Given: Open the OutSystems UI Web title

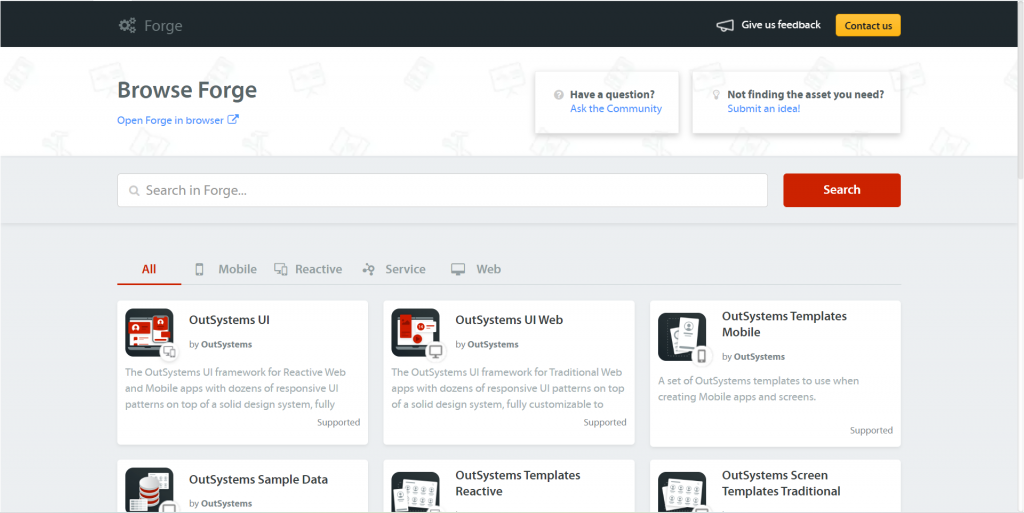Looking at the screenshot, I should click(x=509, y=320).
